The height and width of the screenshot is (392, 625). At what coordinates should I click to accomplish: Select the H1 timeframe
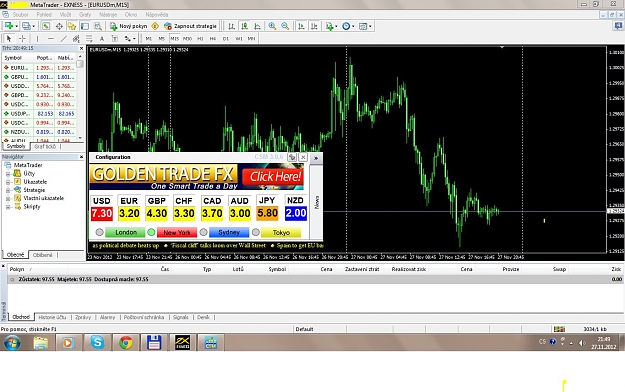(x=200, y=39)
